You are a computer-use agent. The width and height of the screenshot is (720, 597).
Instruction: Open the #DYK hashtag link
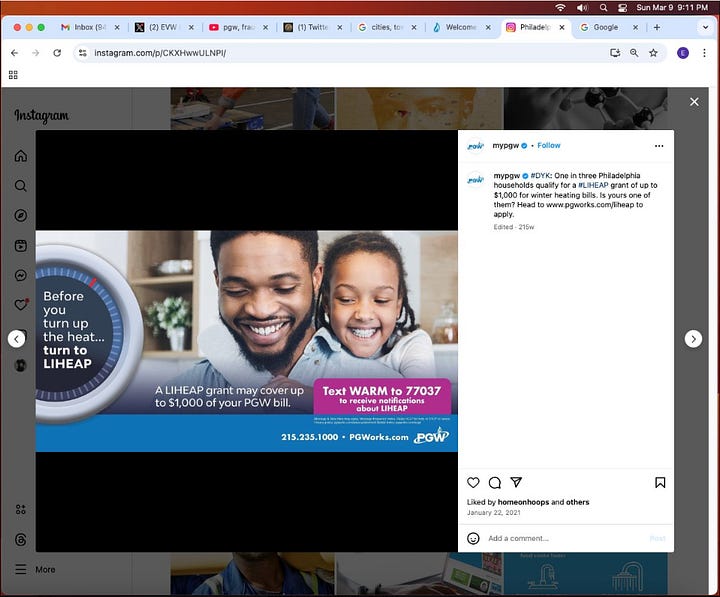pyautogui.click(x=540, y=175)
